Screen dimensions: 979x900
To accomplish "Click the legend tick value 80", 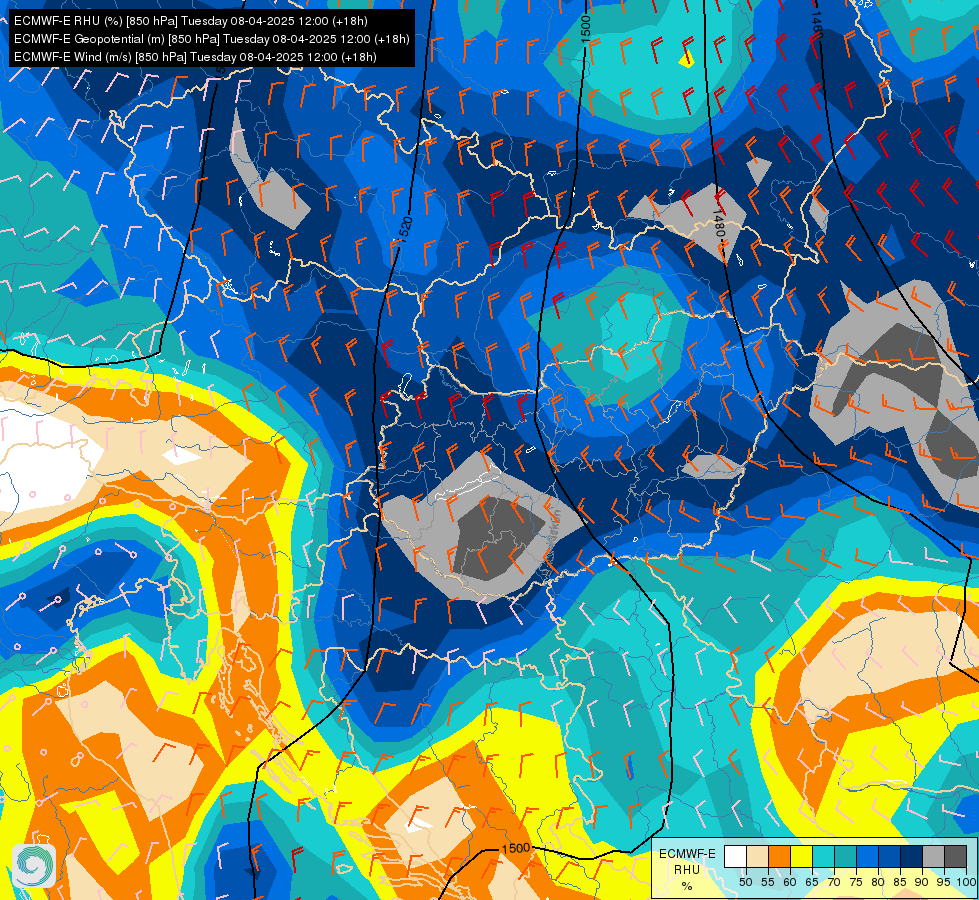I will (x=878, y=882).
